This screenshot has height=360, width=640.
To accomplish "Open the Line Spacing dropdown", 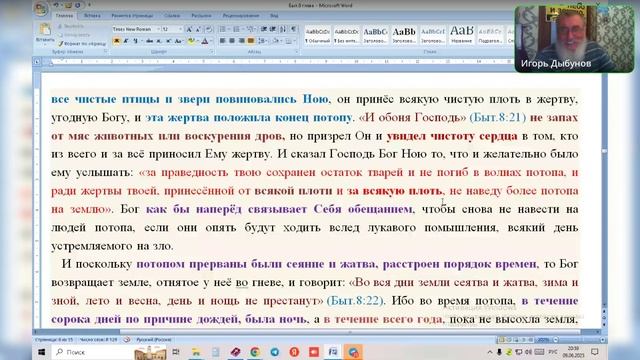I will (x=262, y=41).
